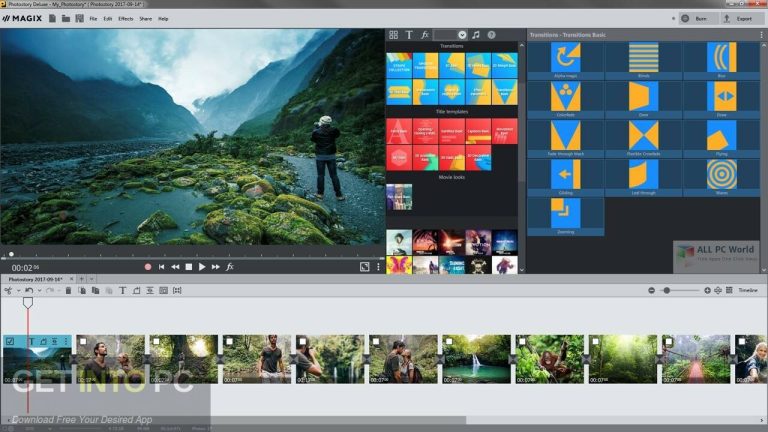The width and height of the screenshot is (768, 432).
Task: Select the Flexible Crossfade transition
Action: click(643, 139)
